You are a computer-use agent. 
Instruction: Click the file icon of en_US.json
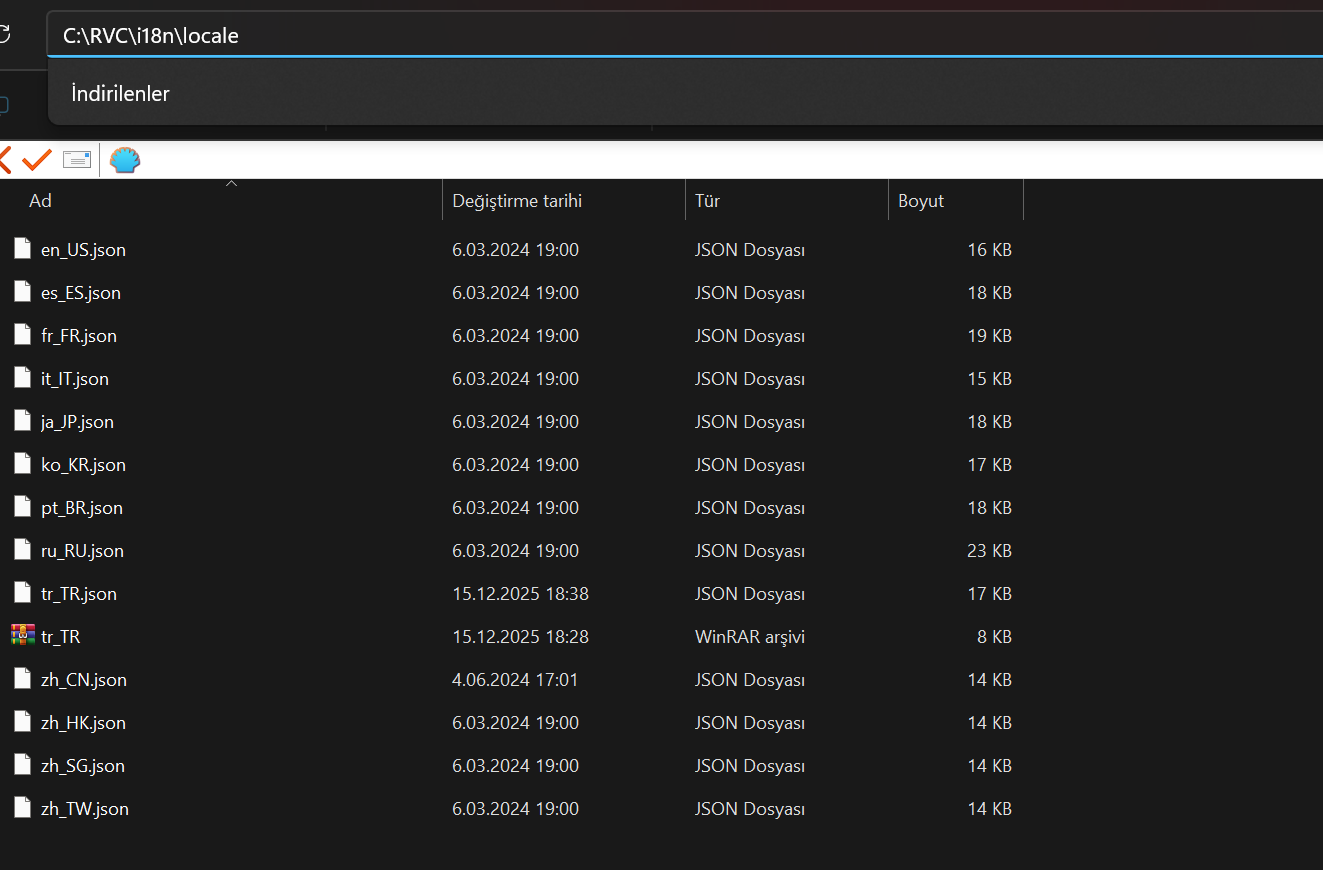pos(22,249)
